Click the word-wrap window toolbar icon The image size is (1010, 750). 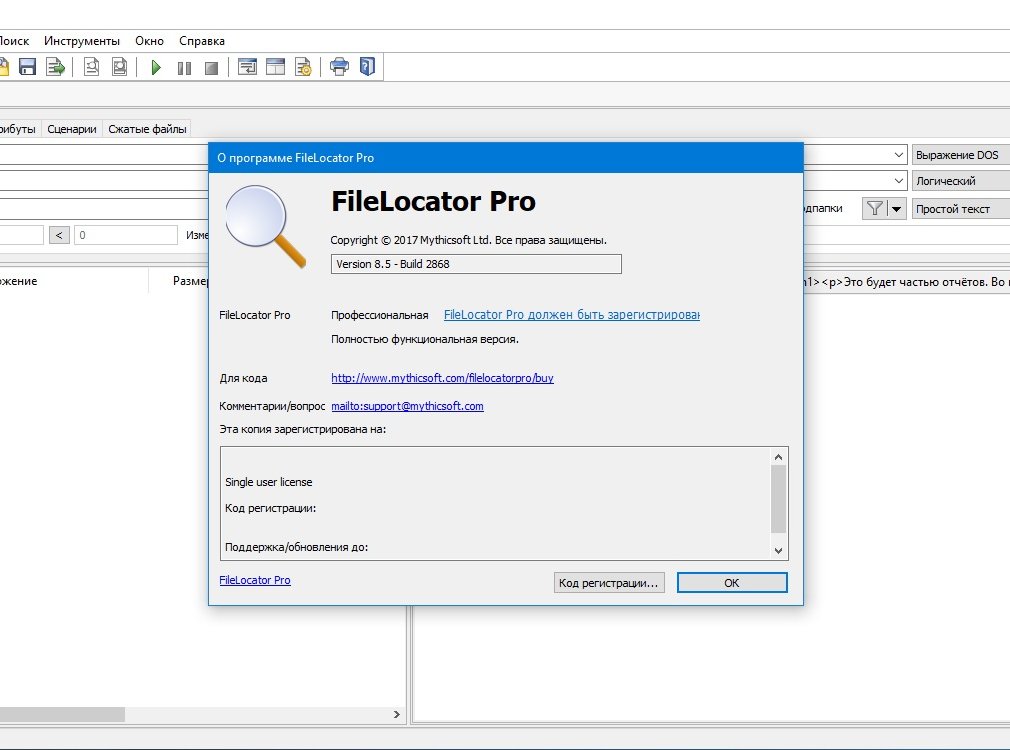(247, 66)
